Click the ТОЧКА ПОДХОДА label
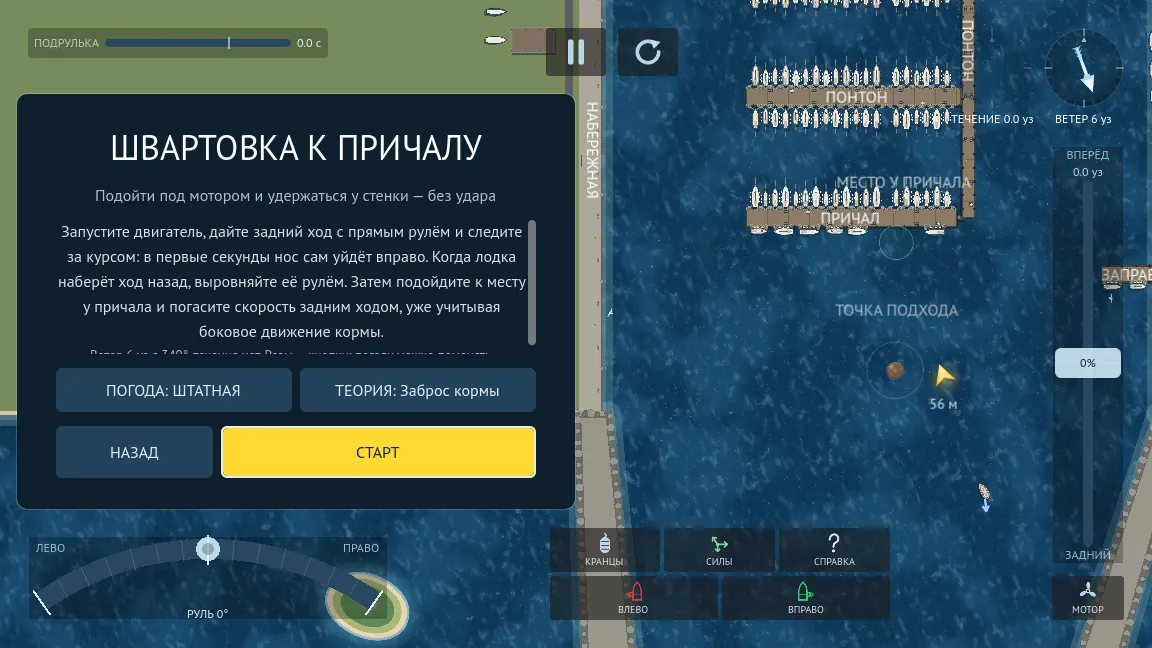The height and width of the screenshot is (648, 1152). click(896, 310)
